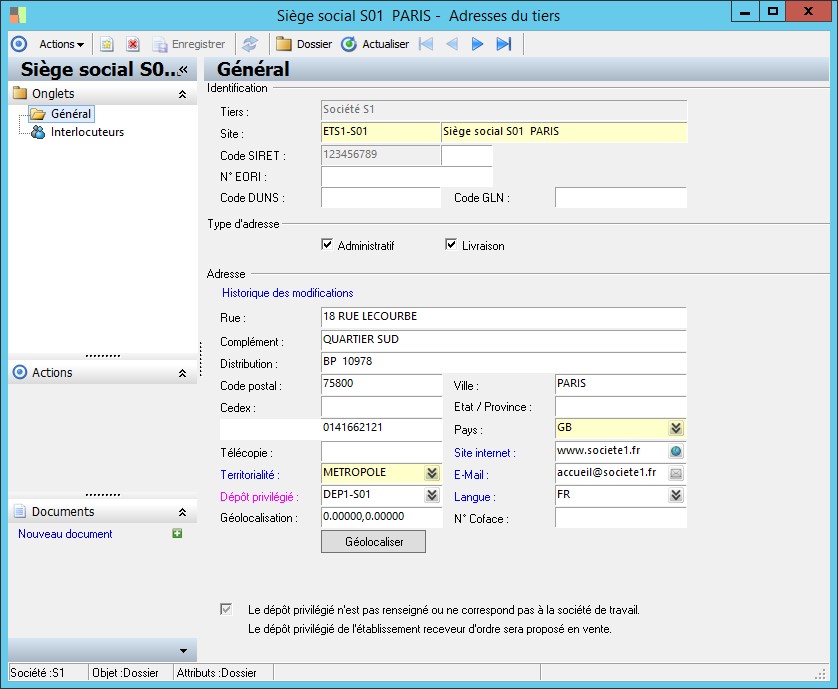Open website globe icon beside Site internet
Screen dimensions: 838x689
676,452
